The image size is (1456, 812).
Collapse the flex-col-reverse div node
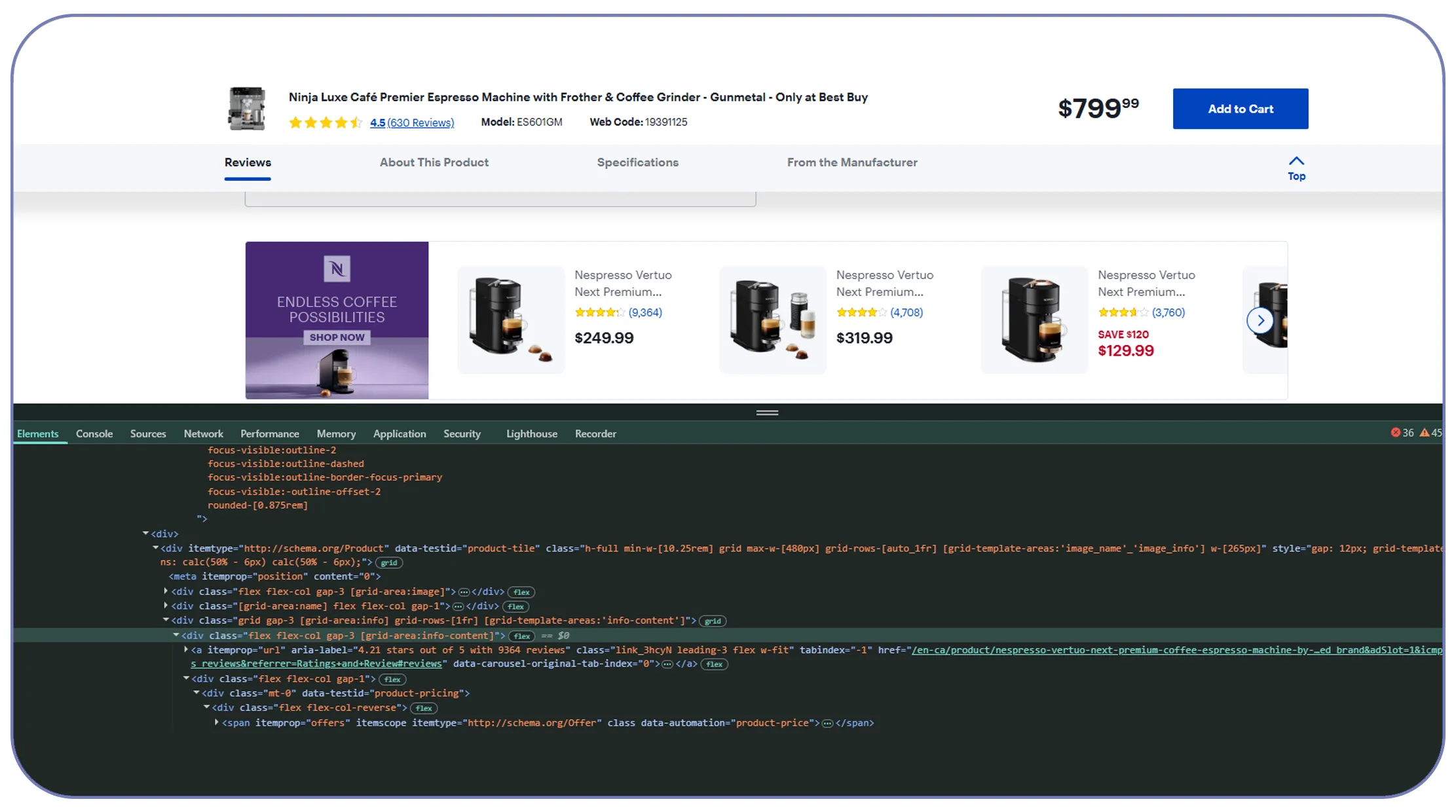[206, 707]
